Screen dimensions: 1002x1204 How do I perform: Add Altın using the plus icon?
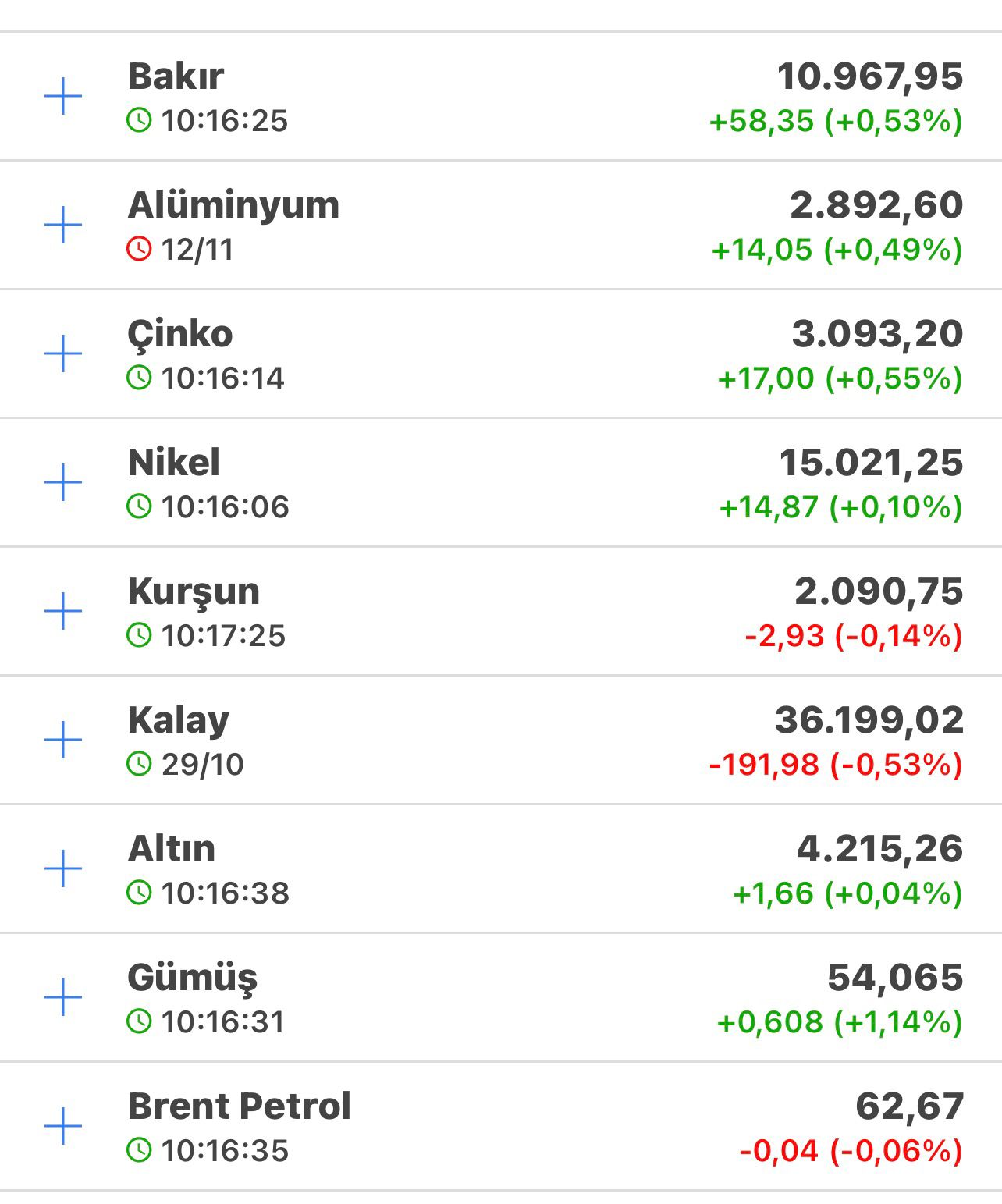point(63,868)
